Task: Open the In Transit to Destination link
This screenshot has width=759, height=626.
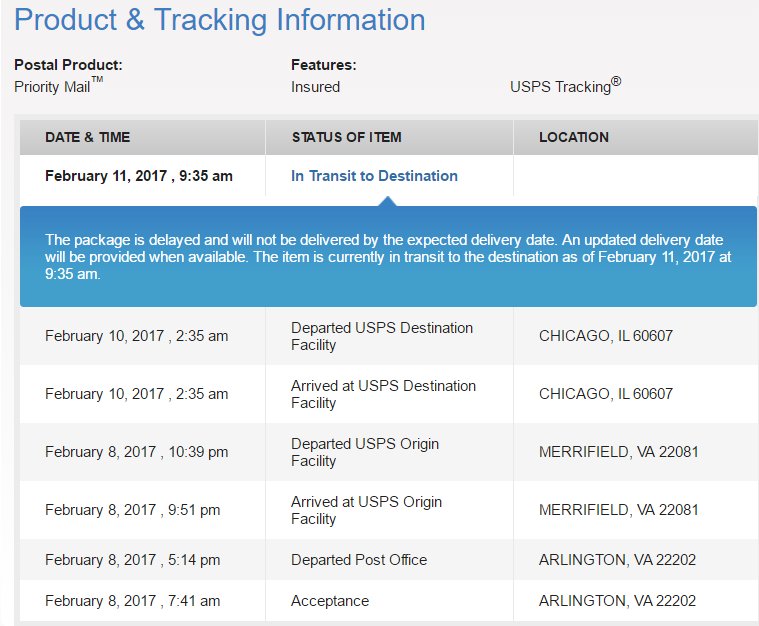Action: (x=374, y=176)
